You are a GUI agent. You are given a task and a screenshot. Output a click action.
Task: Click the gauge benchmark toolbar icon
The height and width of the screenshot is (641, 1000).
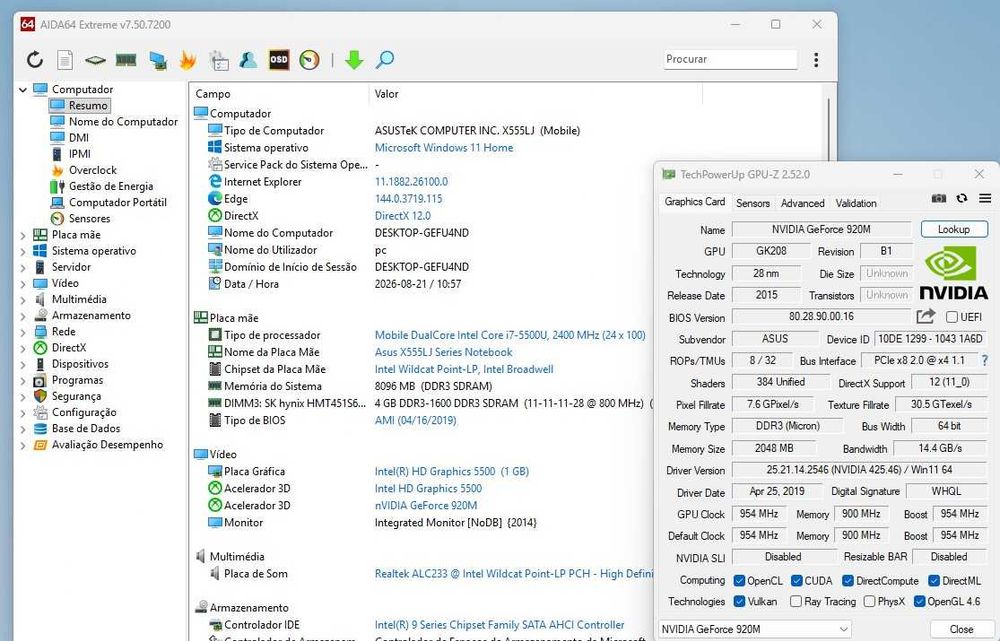tap(309, 60)
